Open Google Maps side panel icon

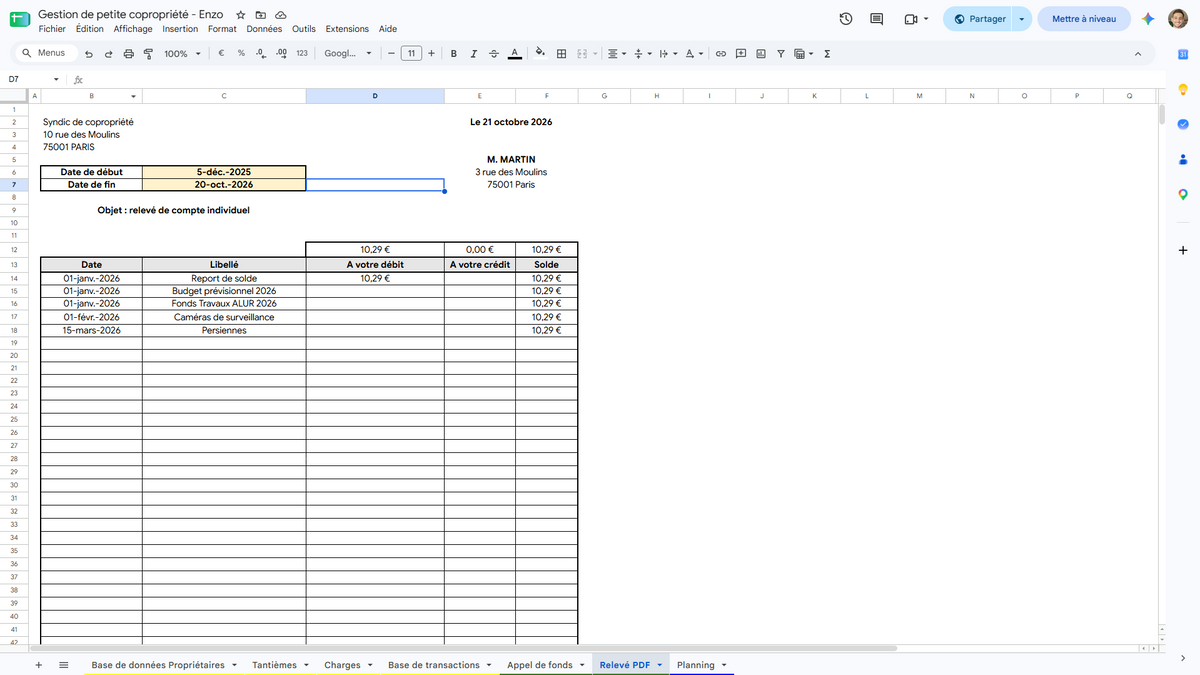(1182, 194)
